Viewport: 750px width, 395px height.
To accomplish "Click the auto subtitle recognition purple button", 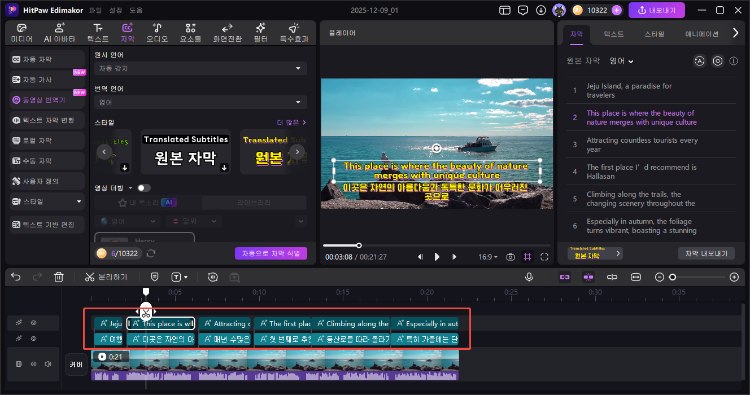I will [271, 253].
